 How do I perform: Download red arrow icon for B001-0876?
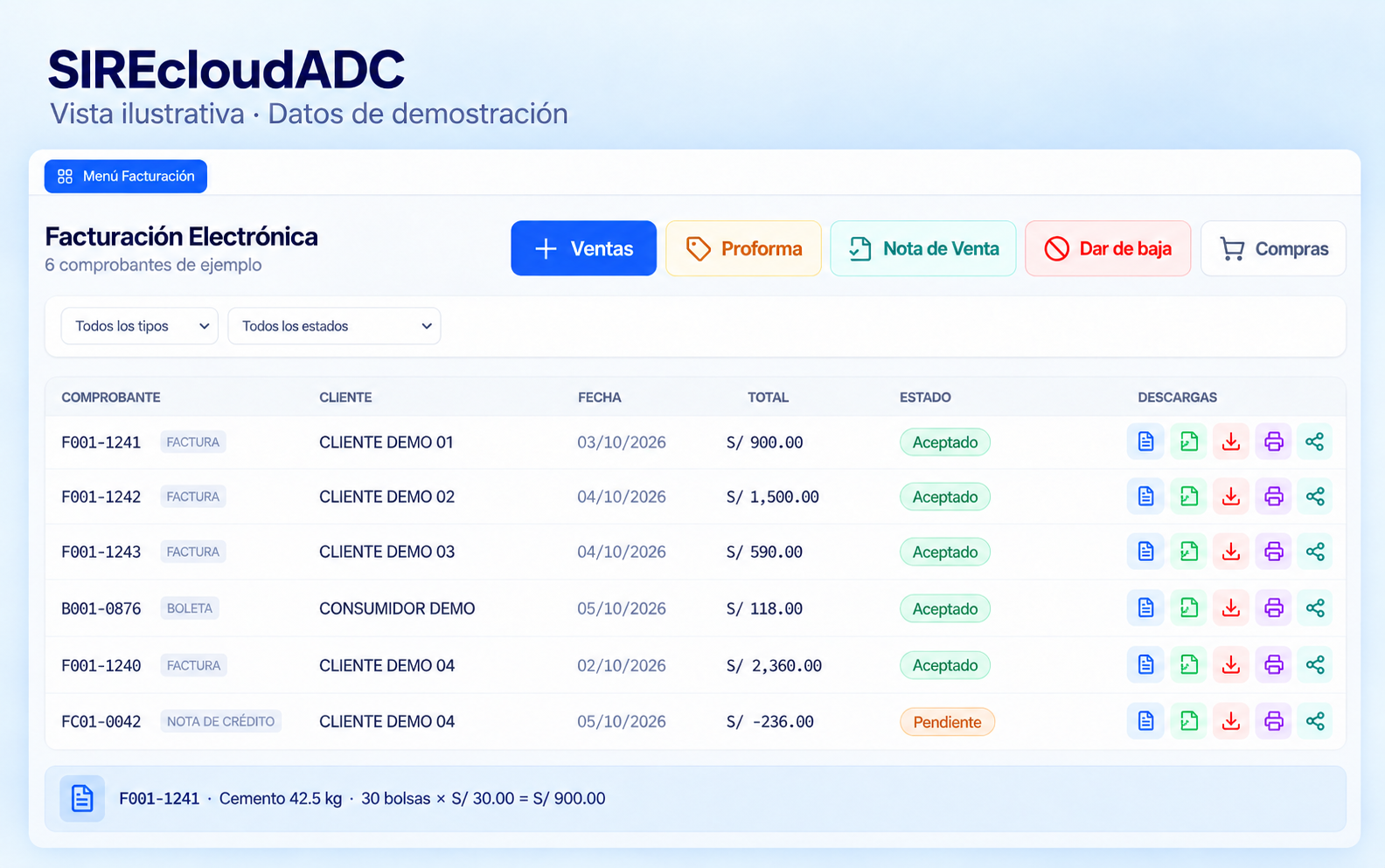tap(1231, 608)
